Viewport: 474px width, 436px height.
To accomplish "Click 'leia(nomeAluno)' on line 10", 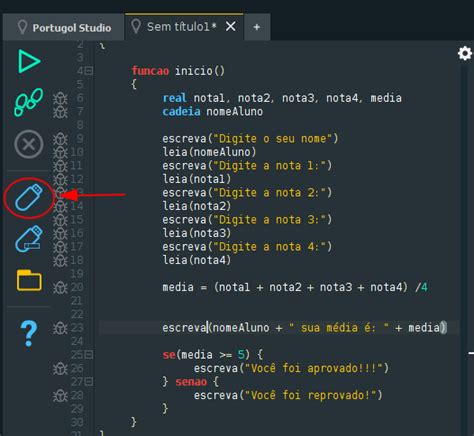I will point(209,152).
